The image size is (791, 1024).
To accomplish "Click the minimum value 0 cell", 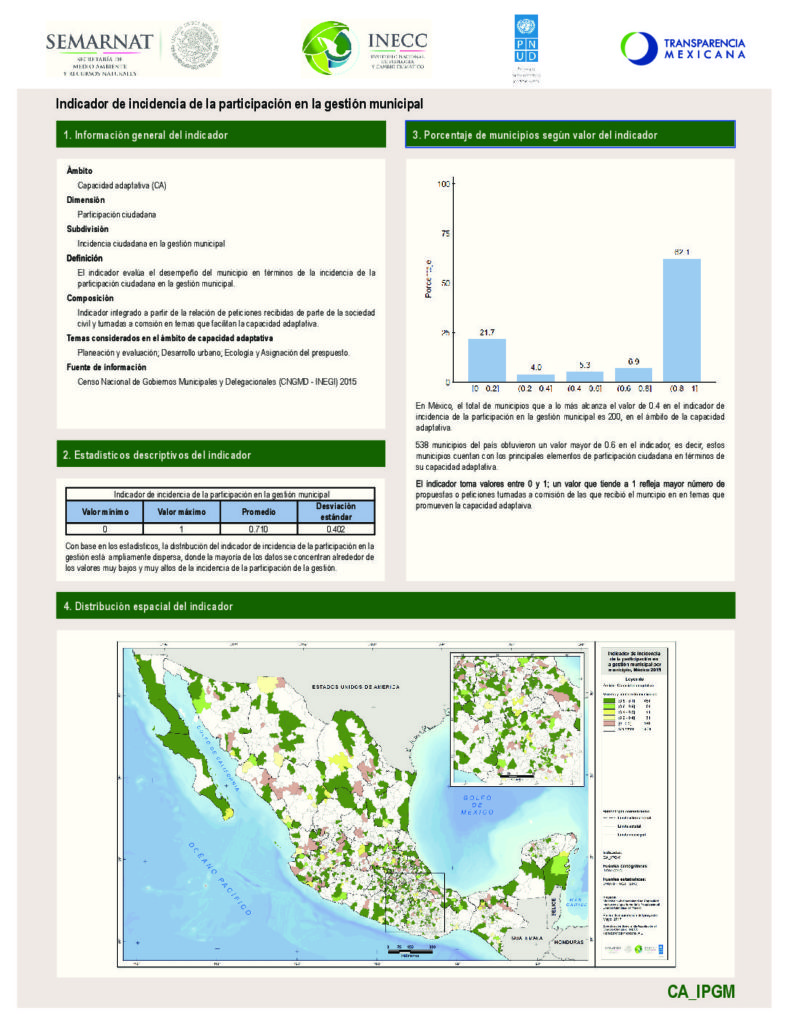I will coord(105,529).
